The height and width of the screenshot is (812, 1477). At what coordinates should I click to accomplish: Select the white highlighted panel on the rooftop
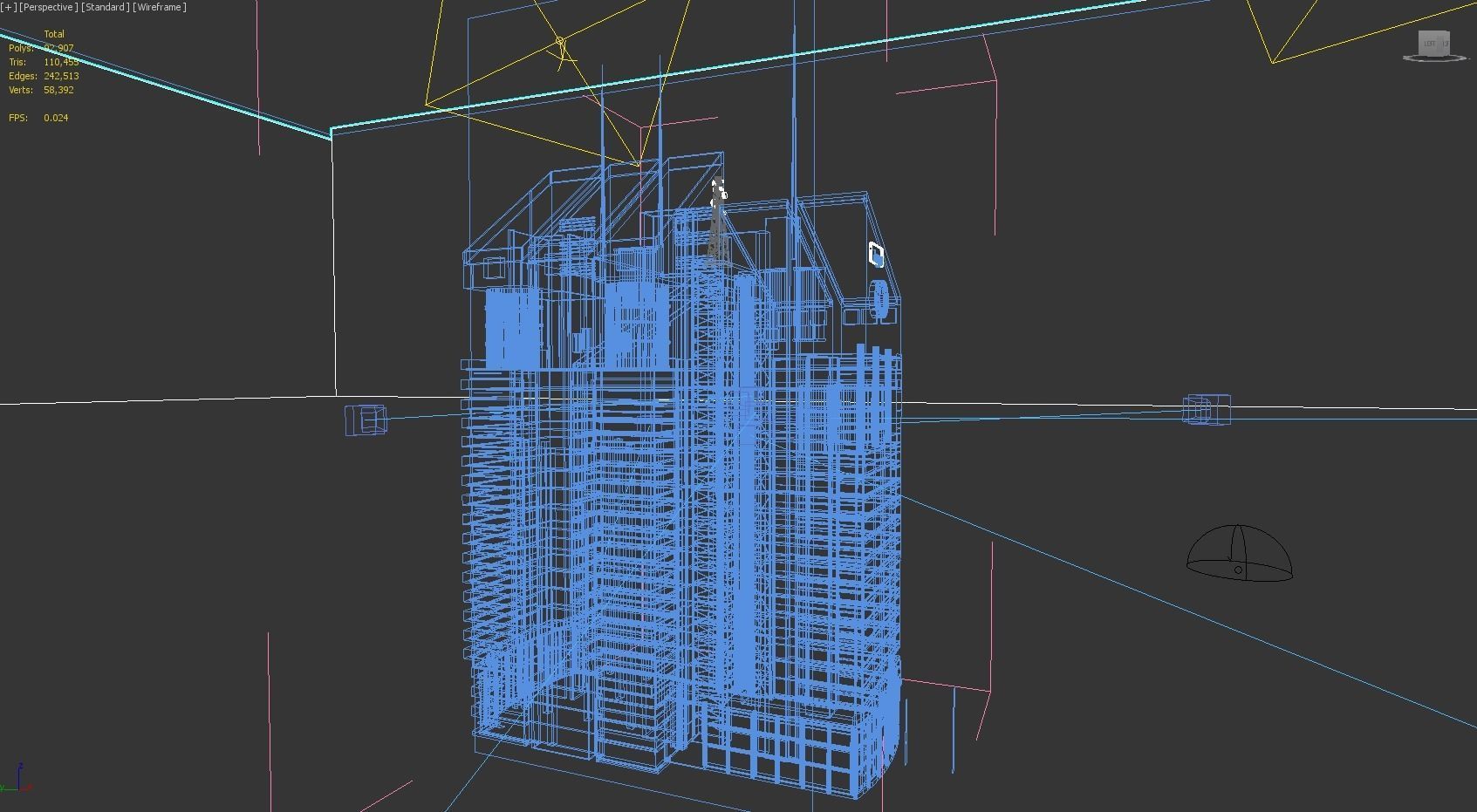coord(877,255)
